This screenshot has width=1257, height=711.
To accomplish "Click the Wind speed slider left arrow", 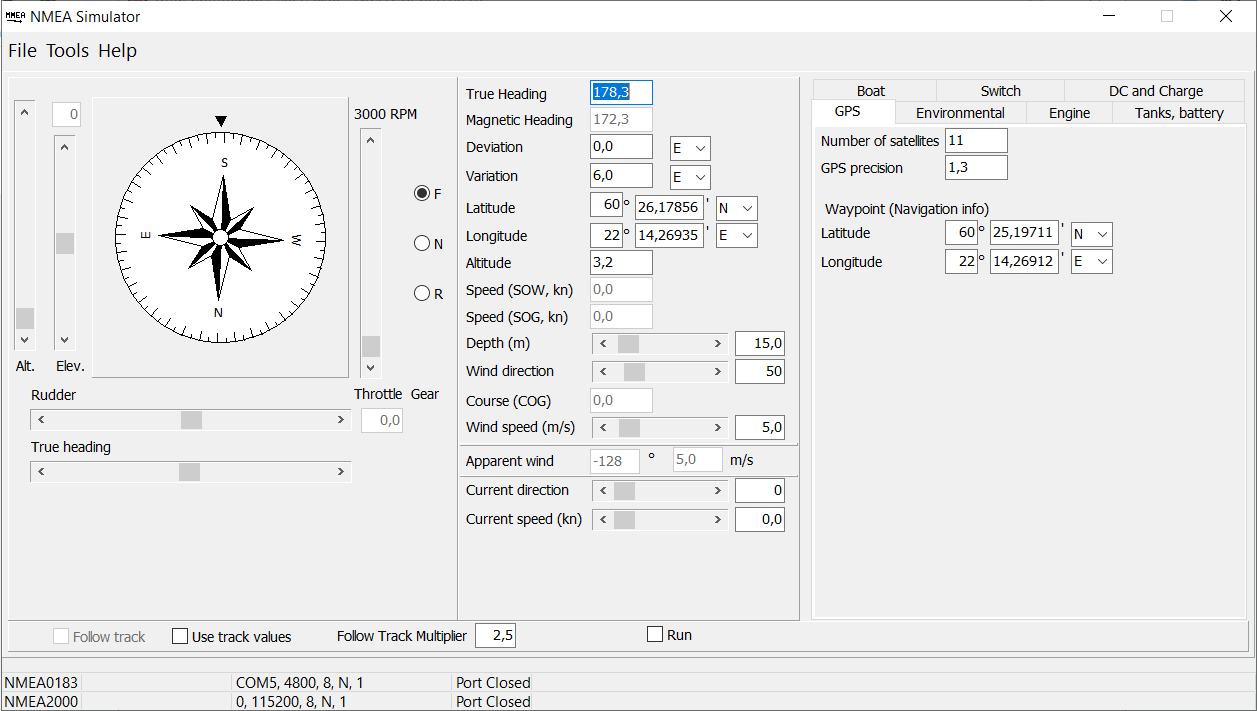I will pyautogui.click(x=603, y=427).
